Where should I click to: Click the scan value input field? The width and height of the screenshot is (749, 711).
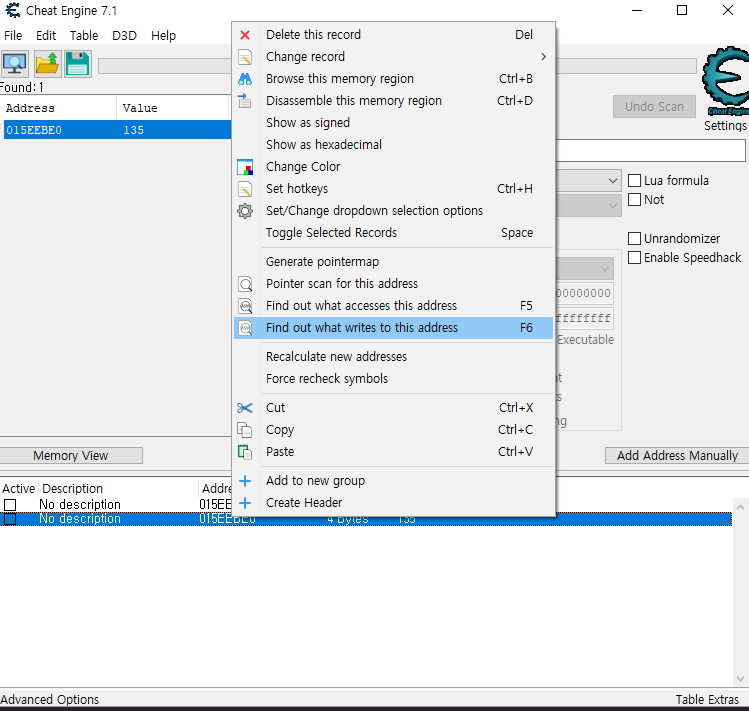click(x=650, y=151)
